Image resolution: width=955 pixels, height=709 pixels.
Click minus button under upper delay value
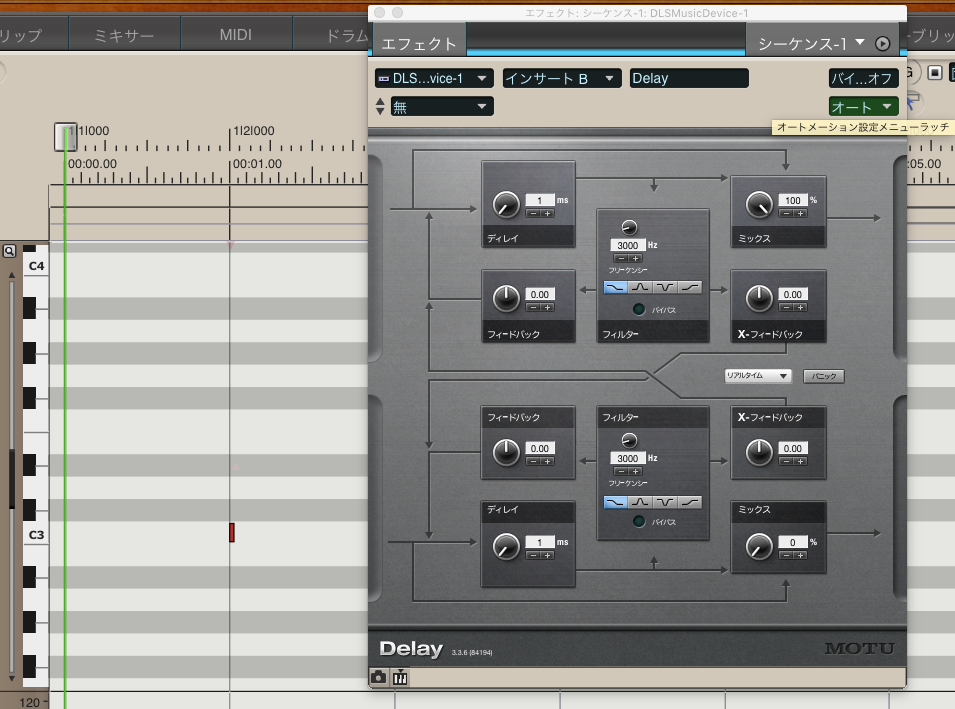click(x=533, y=213)
